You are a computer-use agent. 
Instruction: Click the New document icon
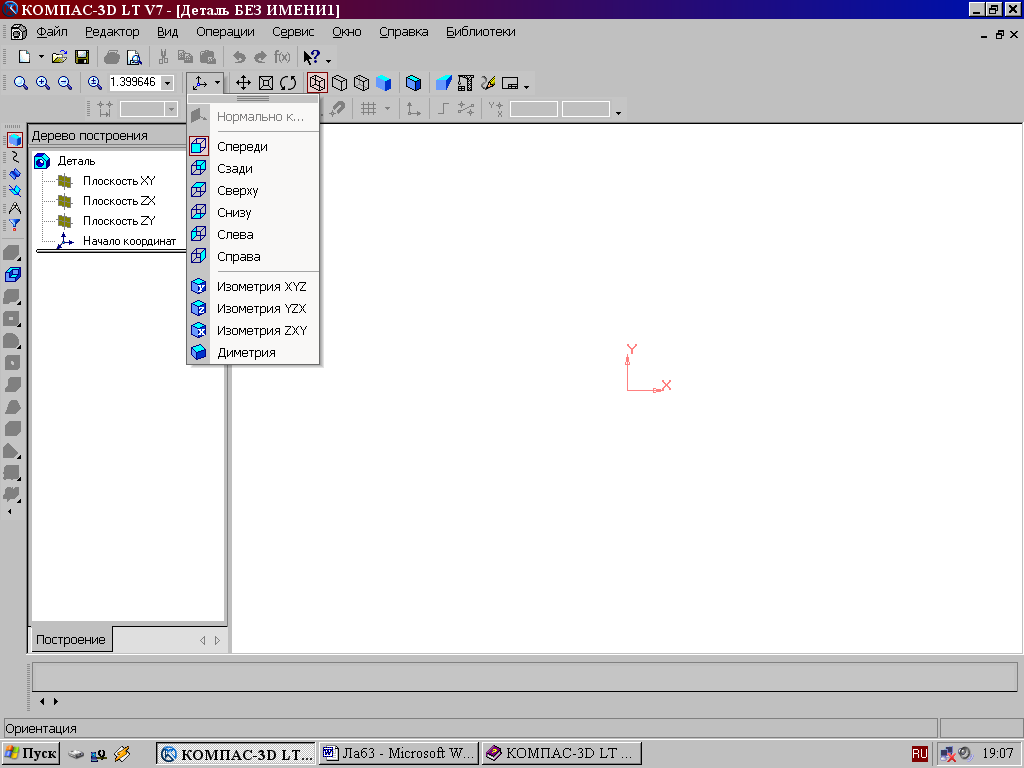(24, 57)
